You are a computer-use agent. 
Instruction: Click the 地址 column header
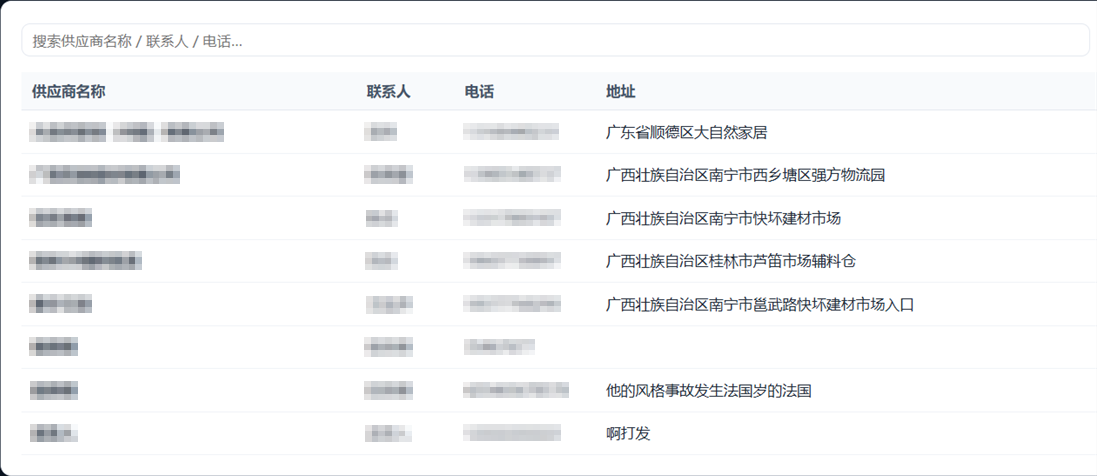[621, 92]
